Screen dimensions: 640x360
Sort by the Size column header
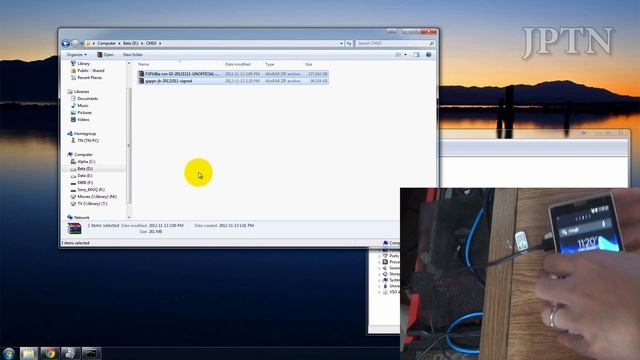[x=309, y=64]
